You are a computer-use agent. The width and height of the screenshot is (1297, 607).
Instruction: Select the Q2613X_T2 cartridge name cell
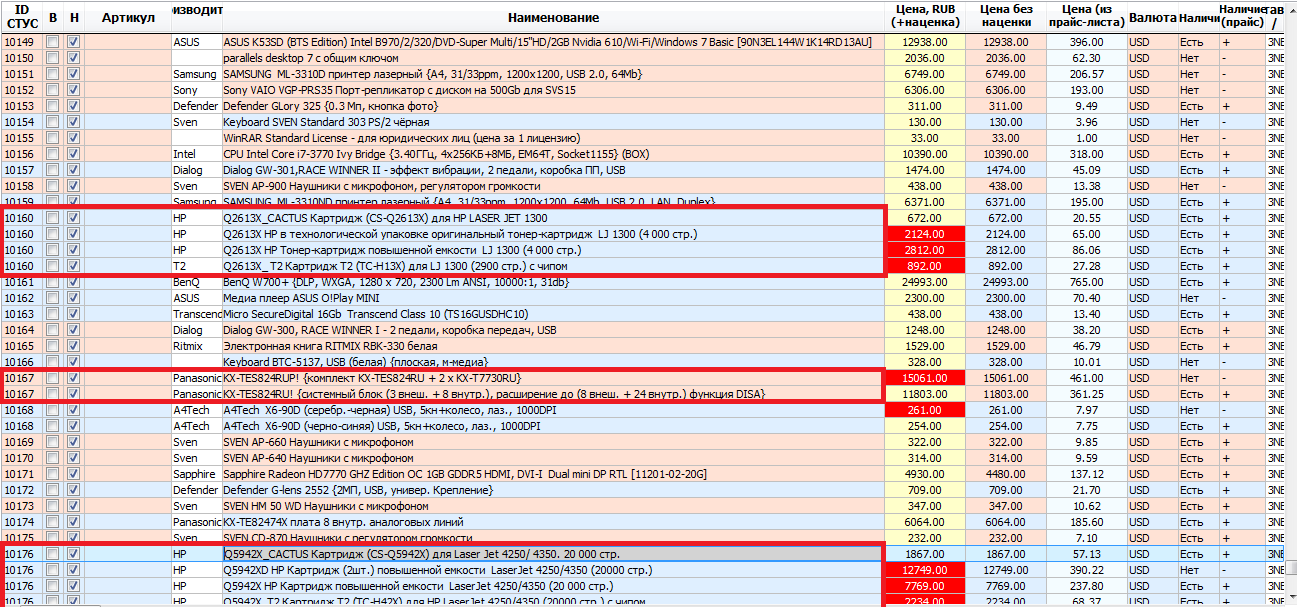pyautogui.click(x=553, y=266)
